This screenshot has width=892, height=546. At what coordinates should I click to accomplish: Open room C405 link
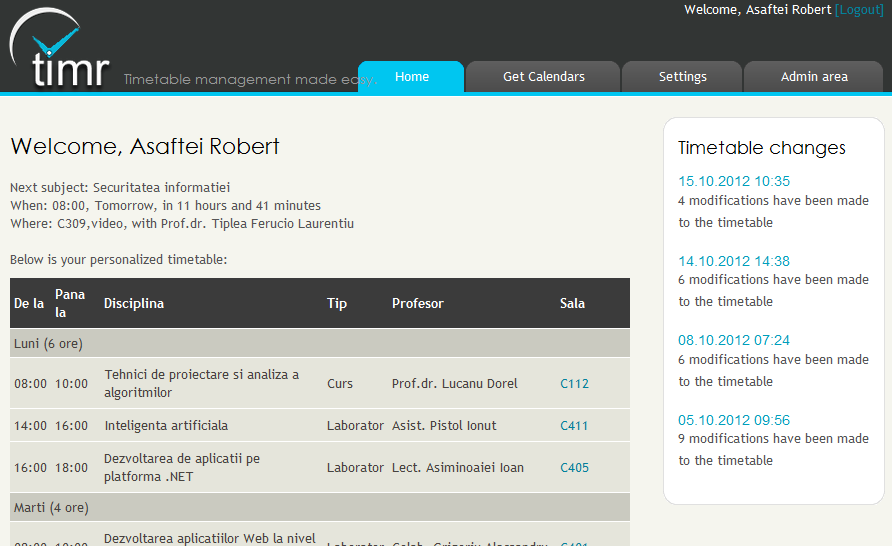pos(574,468)
